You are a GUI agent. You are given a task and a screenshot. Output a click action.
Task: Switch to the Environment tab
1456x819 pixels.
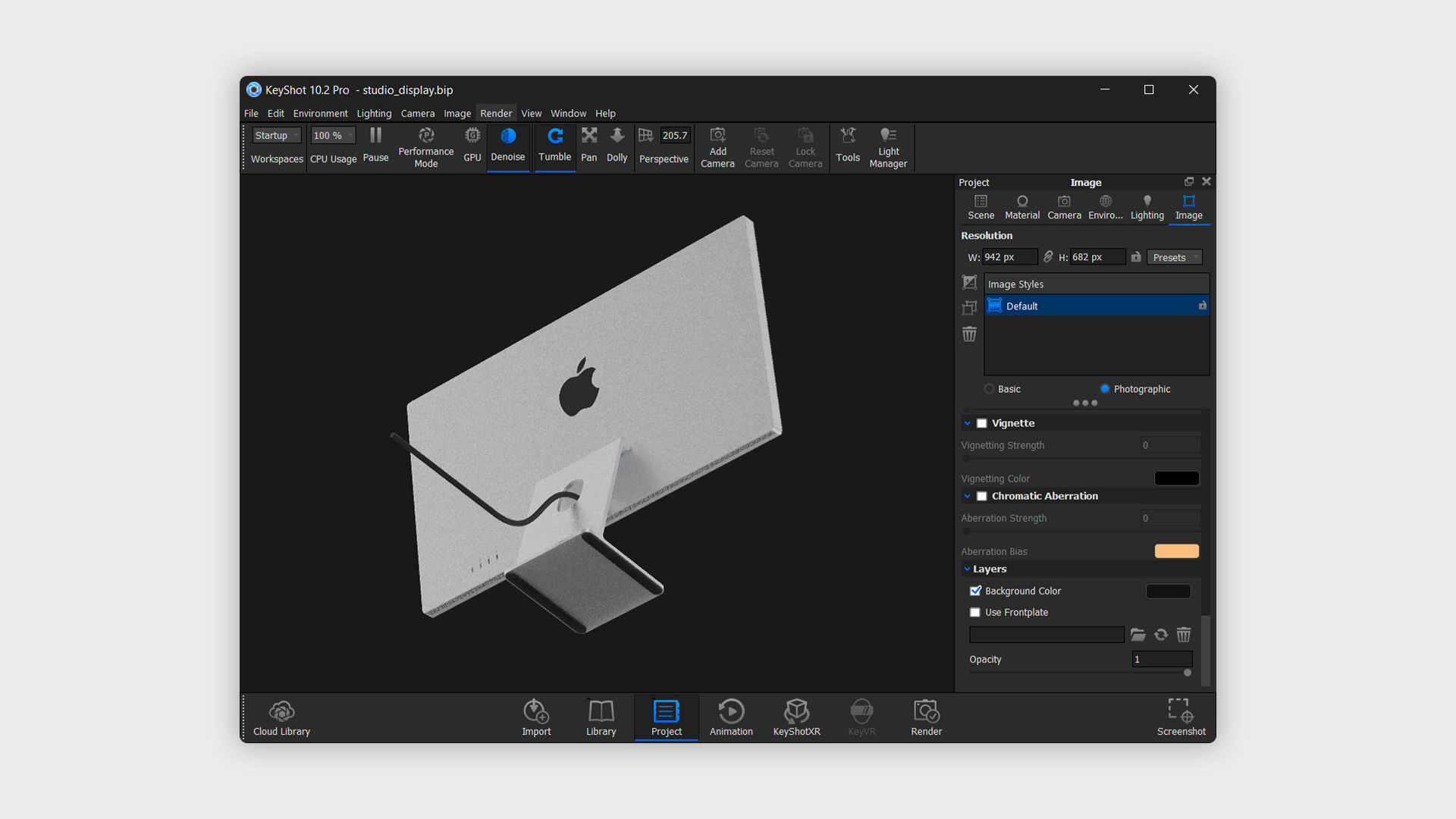coord(1106,208)
